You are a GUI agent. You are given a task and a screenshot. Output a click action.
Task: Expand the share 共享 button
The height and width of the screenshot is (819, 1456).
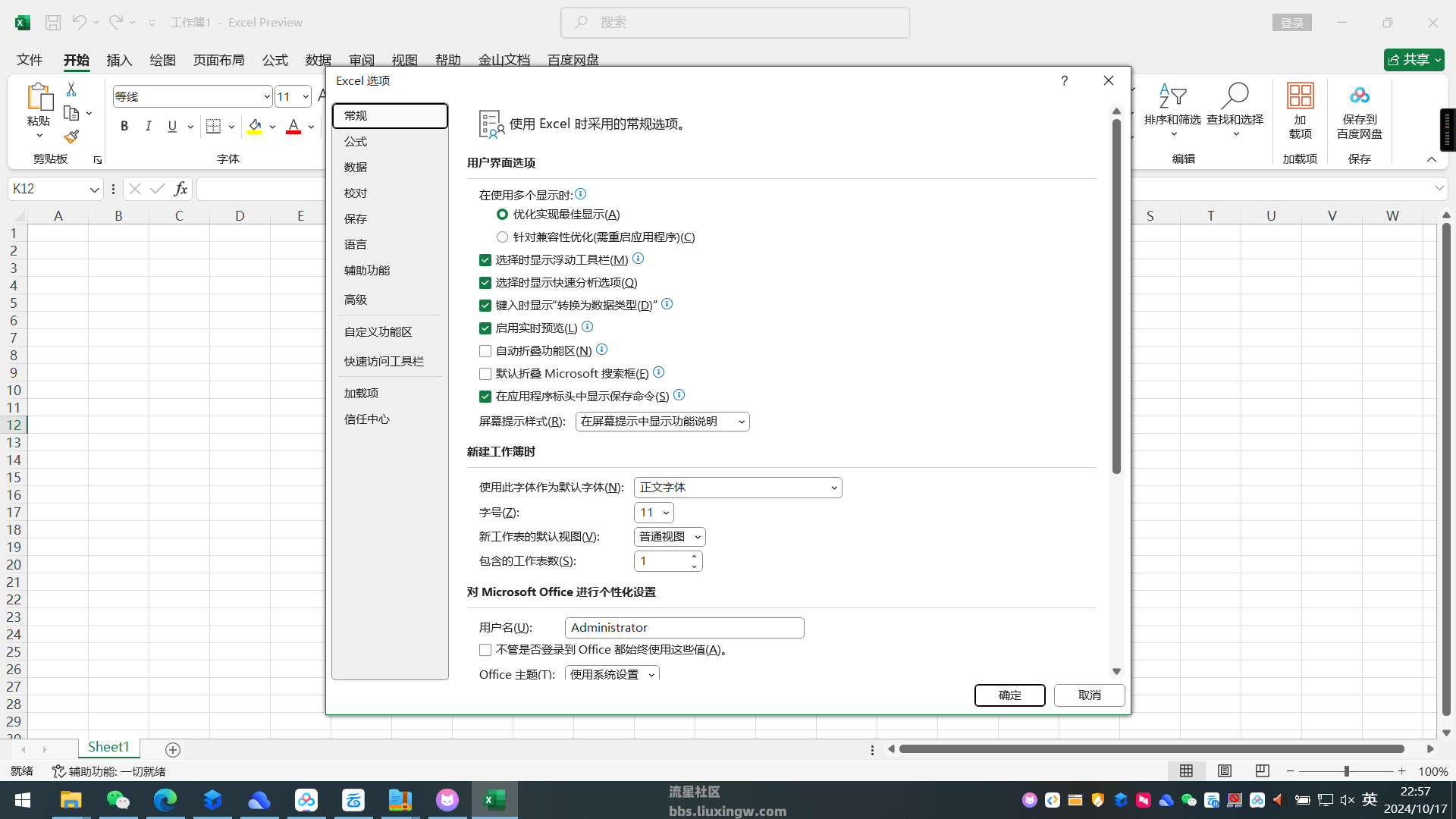tap(1414, 60)
